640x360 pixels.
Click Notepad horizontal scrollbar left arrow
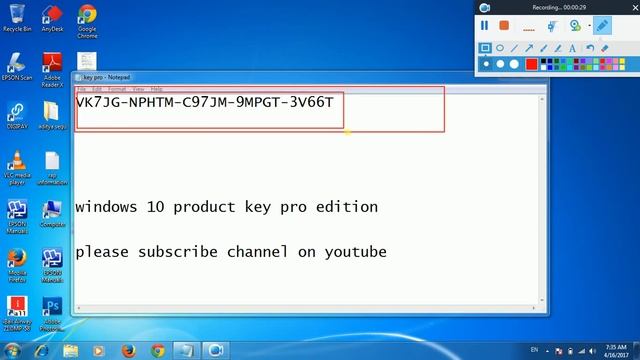[x=79, y=308]
